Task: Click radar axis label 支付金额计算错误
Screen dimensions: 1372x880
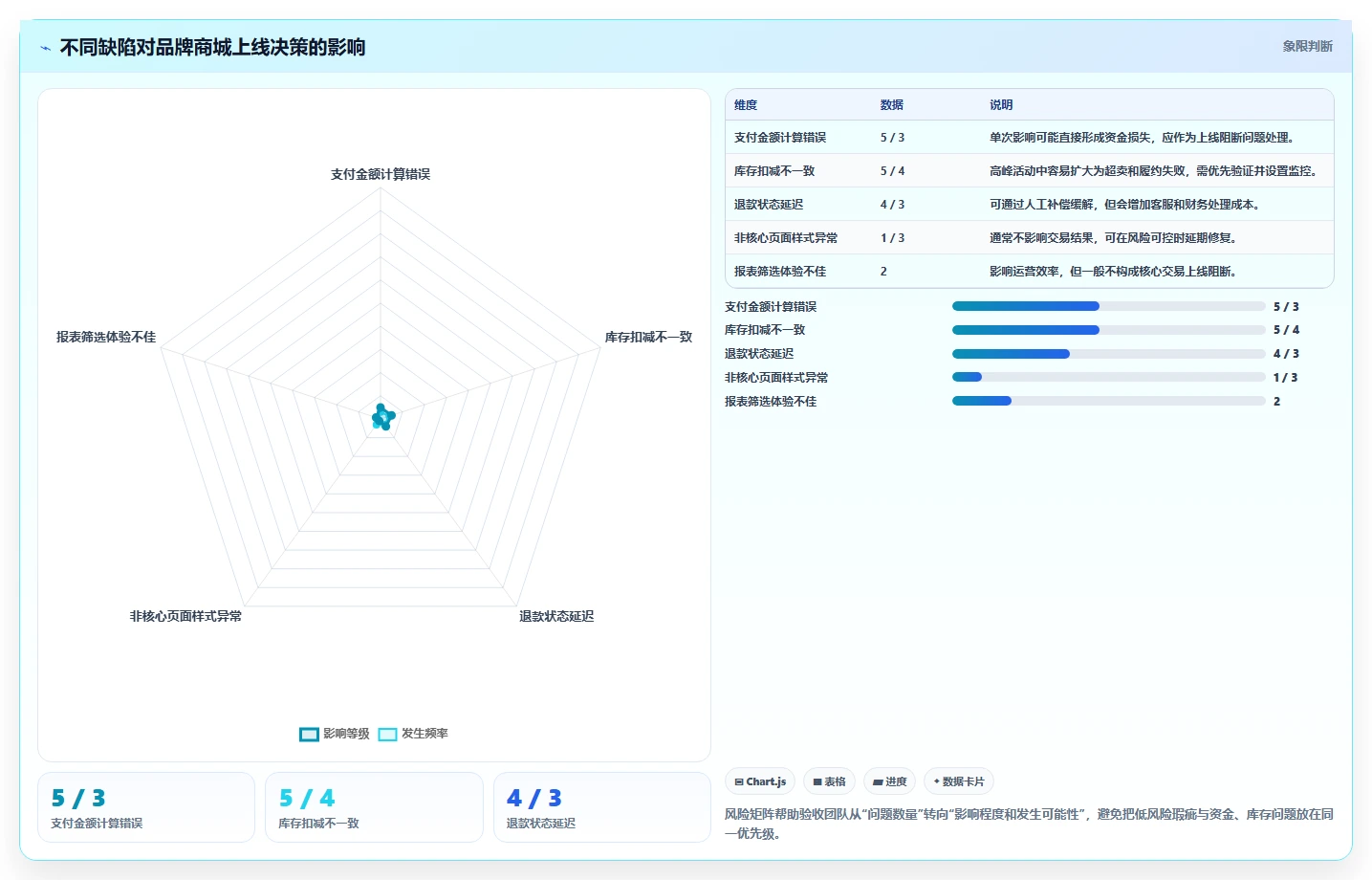Action: (x=381, y=174)
